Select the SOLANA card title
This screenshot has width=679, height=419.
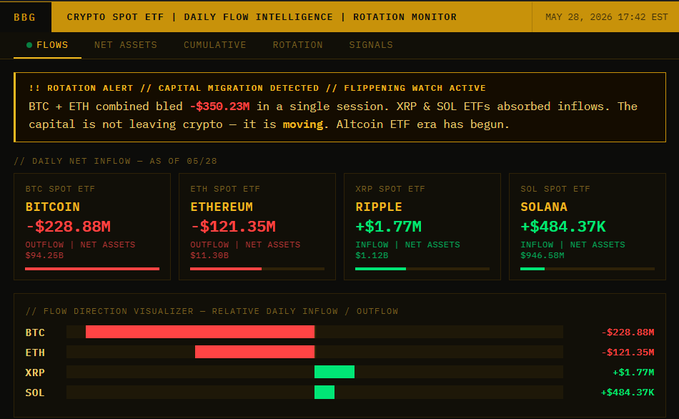coord(543,207)
